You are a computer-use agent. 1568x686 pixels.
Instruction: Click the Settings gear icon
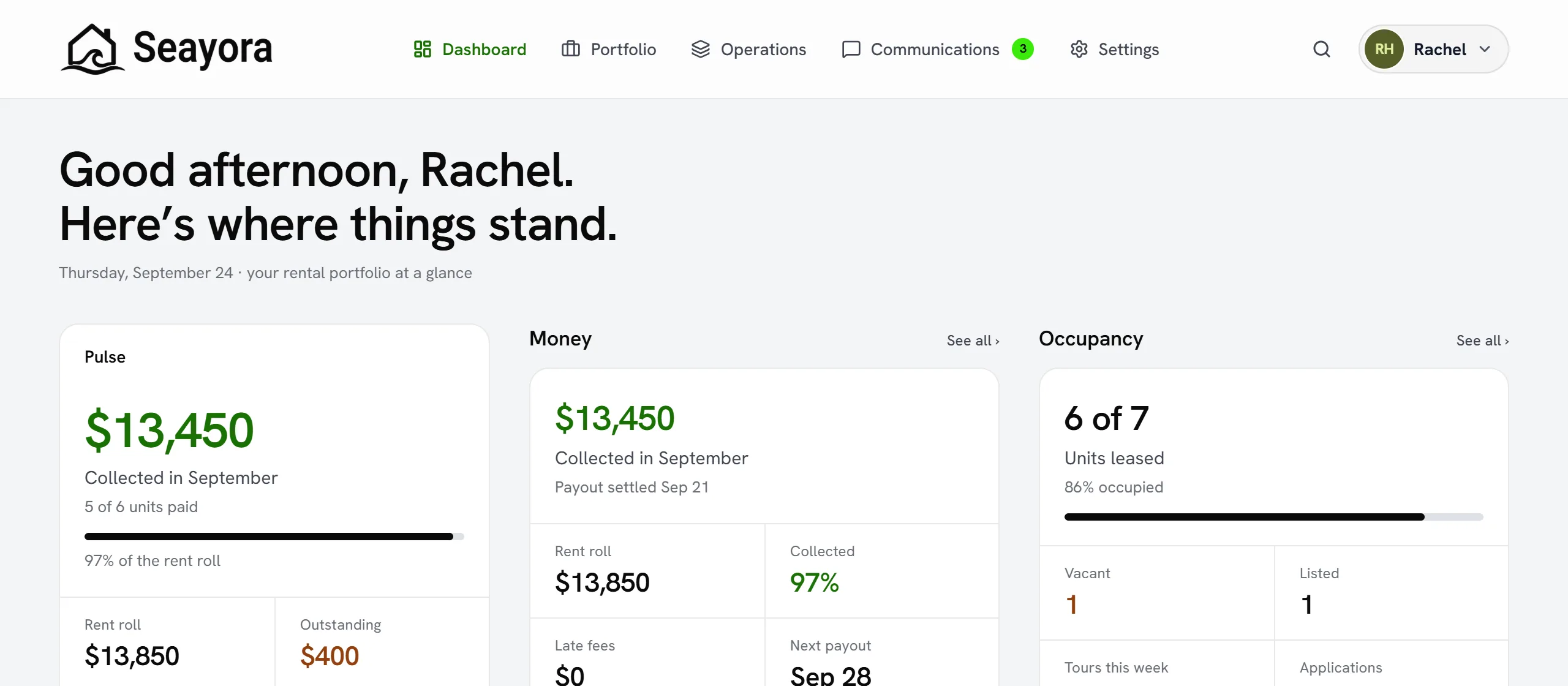pyautogui.click(x=1079, y=49)
